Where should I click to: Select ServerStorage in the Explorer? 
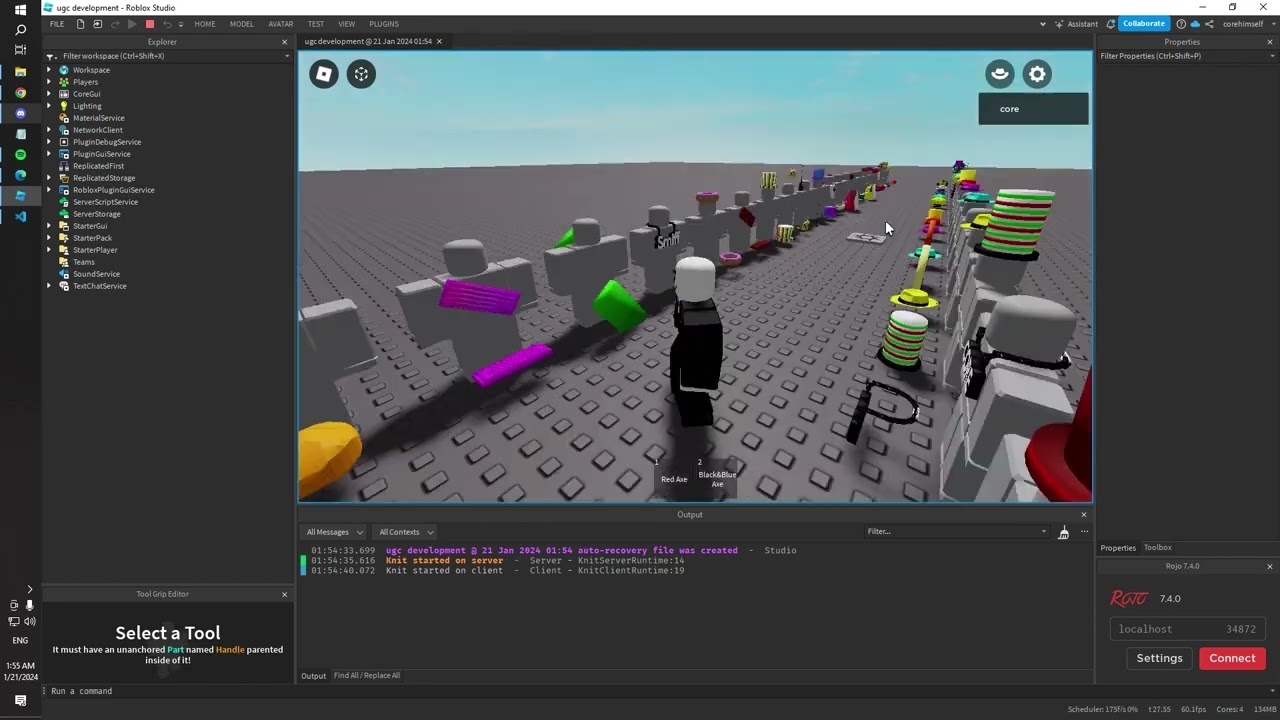pyautogui.click(x=96, y=214)
